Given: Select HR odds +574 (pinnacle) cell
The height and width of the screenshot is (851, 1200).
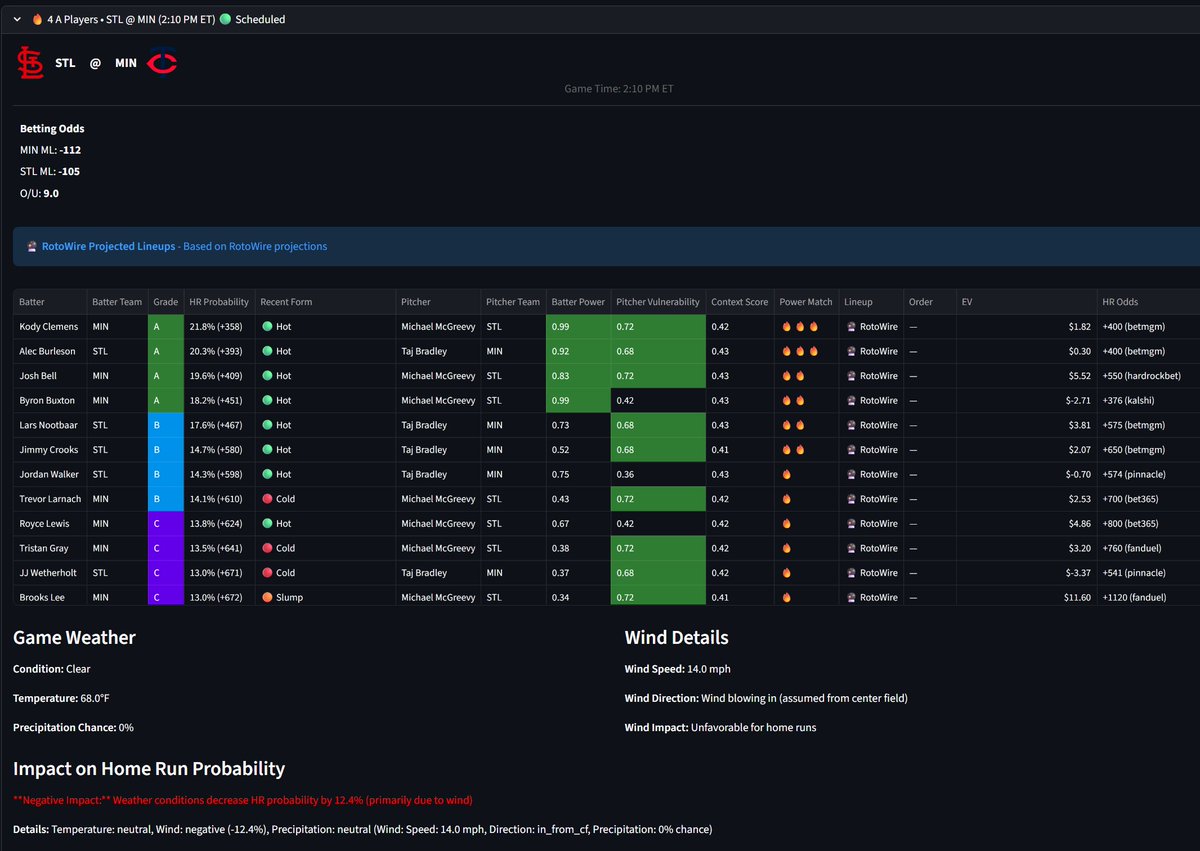Looking at the screenshot, I should coord(1148,474).
